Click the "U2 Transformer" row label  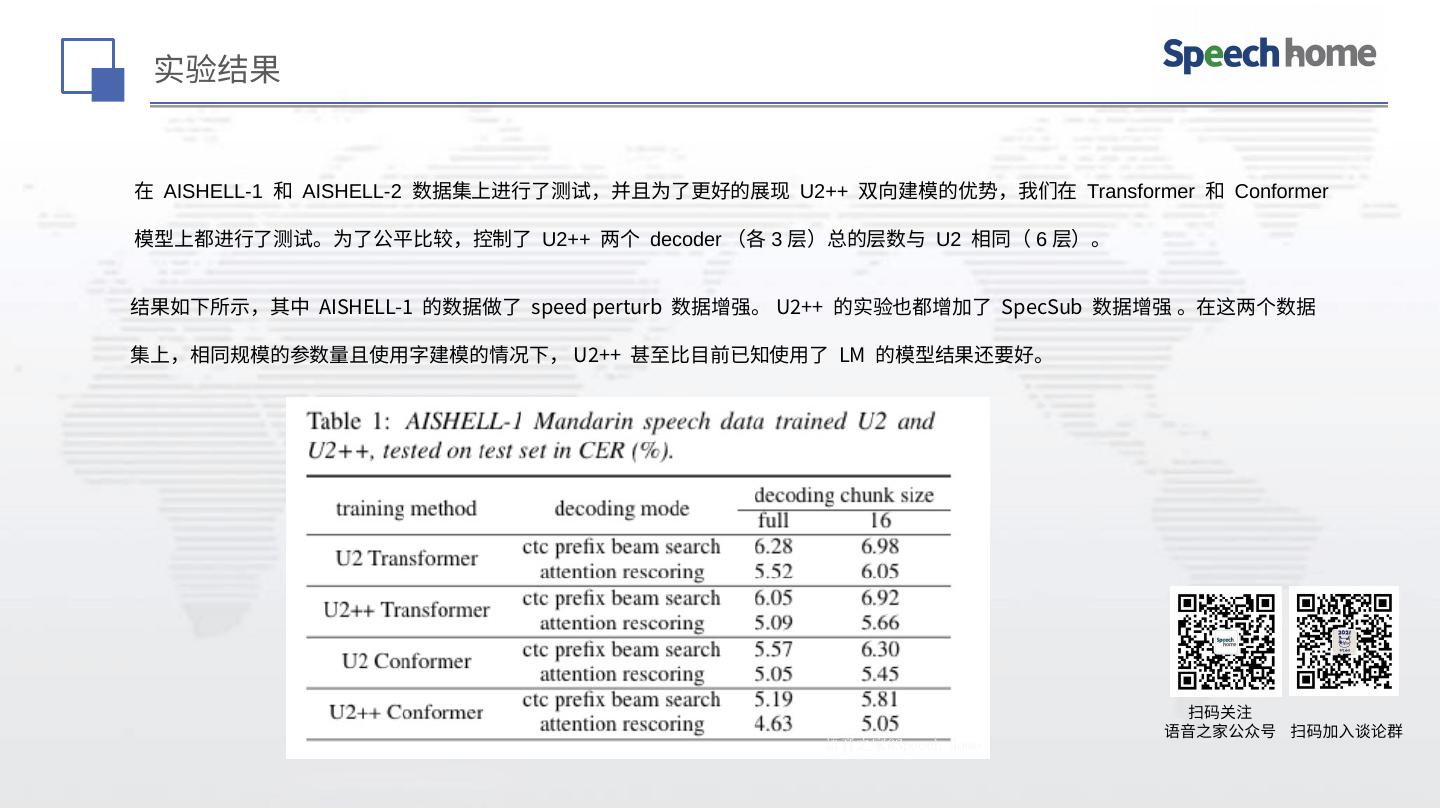tap(406, 558)
